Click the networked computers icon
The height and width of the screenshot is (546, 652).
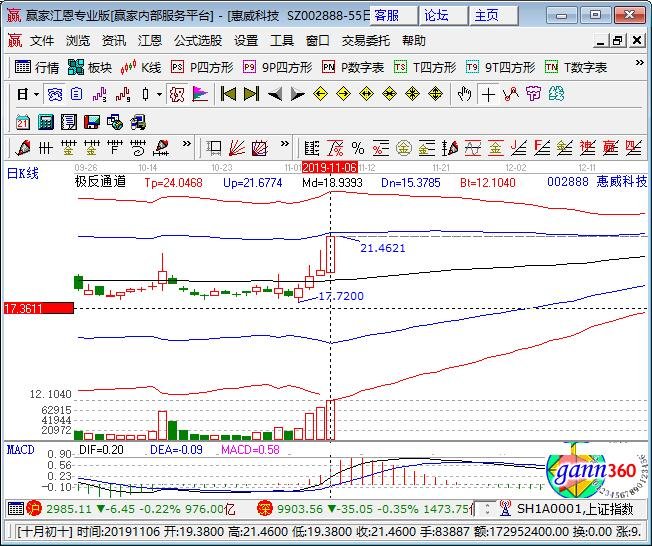tap(138, 122)
